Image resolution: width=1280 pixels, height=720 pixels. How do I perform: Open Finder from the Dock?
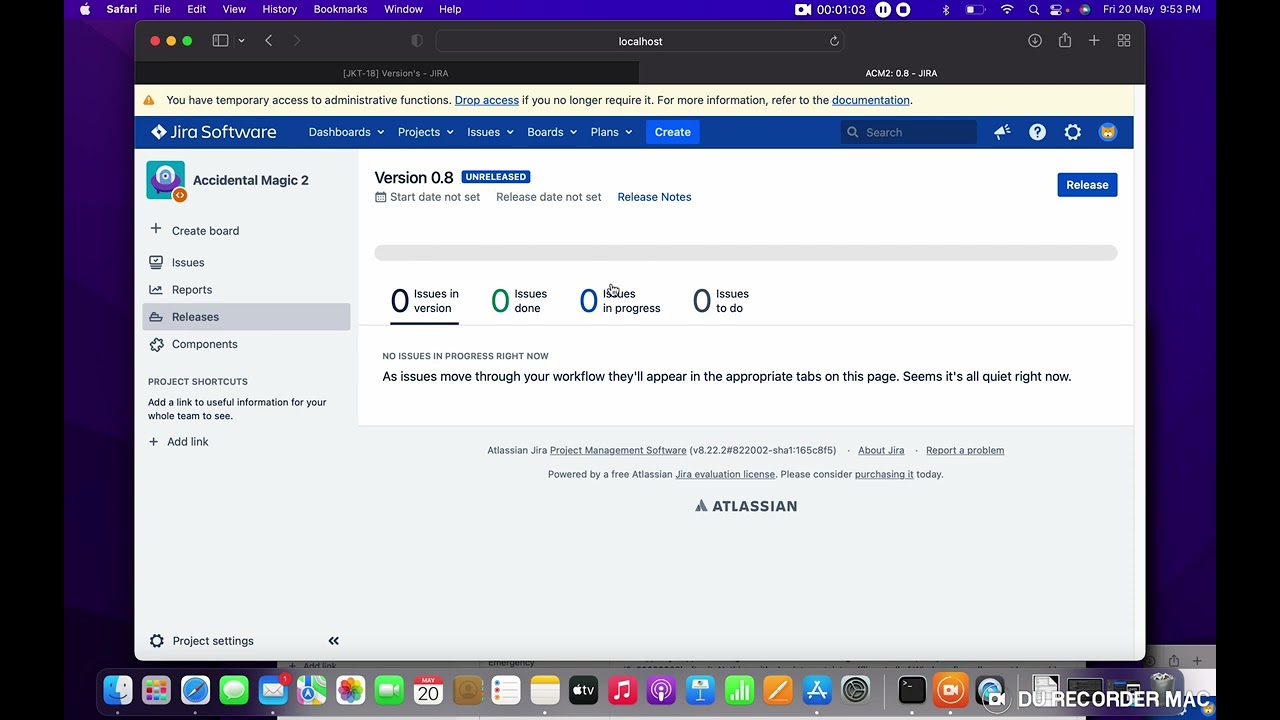(x=118, y=690)
